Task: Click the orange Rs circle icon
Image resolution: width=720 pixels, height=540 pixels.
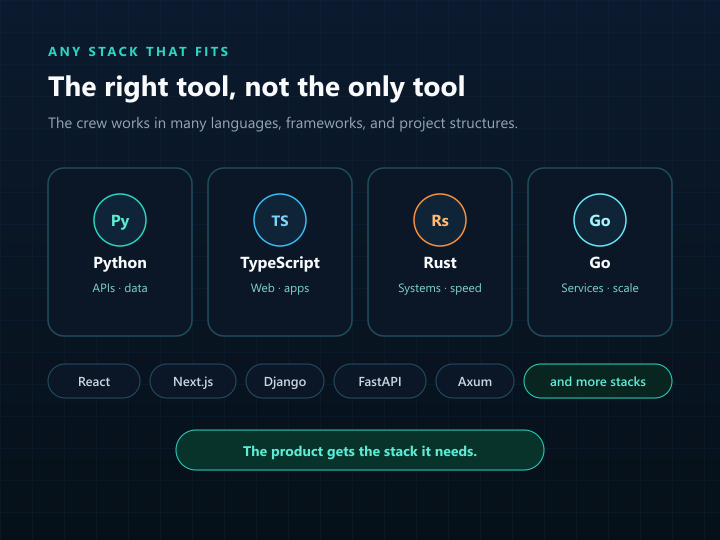Action: click(x=440, y=220)
